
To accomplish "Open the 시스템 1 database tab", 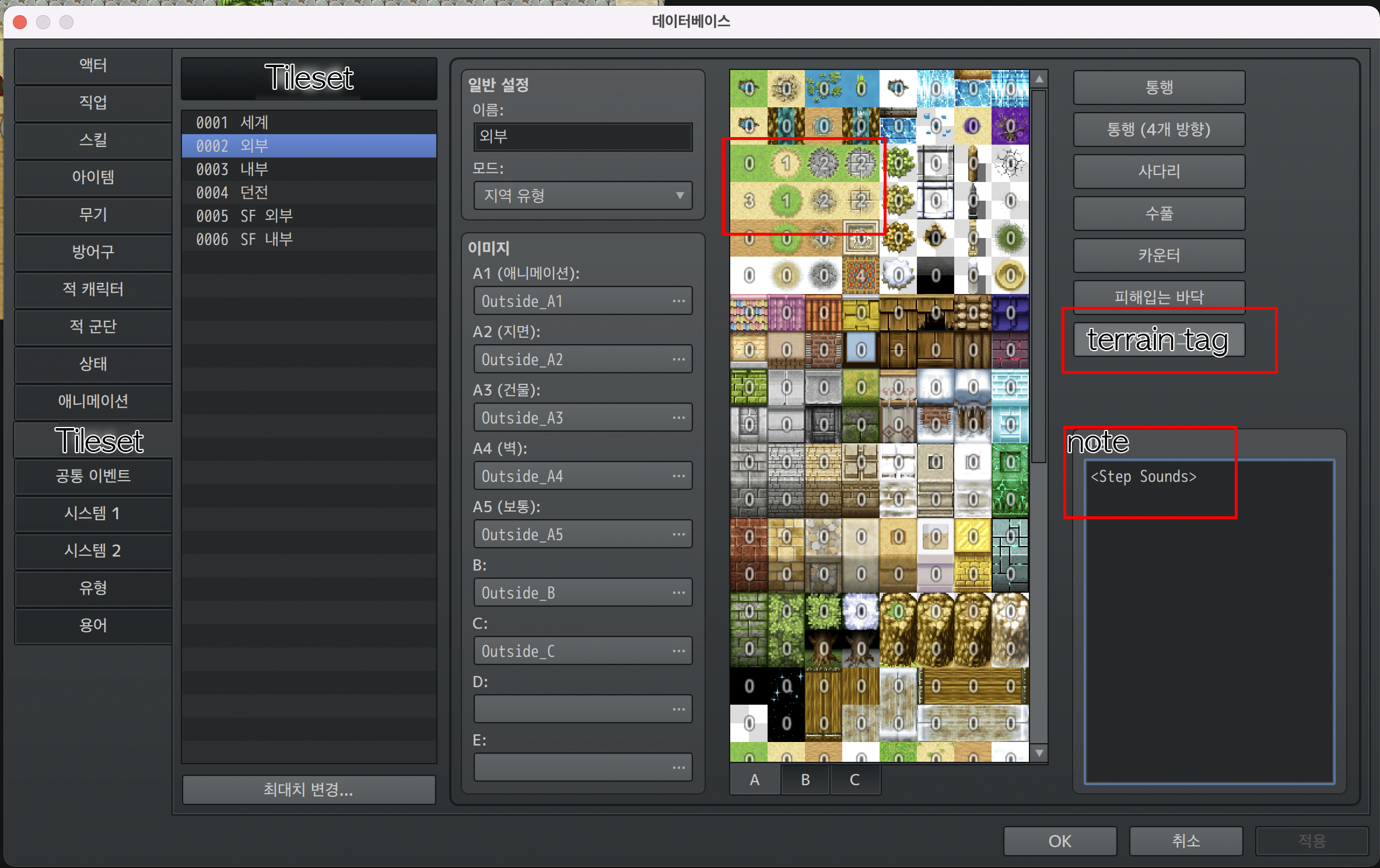I will (93, 513).
